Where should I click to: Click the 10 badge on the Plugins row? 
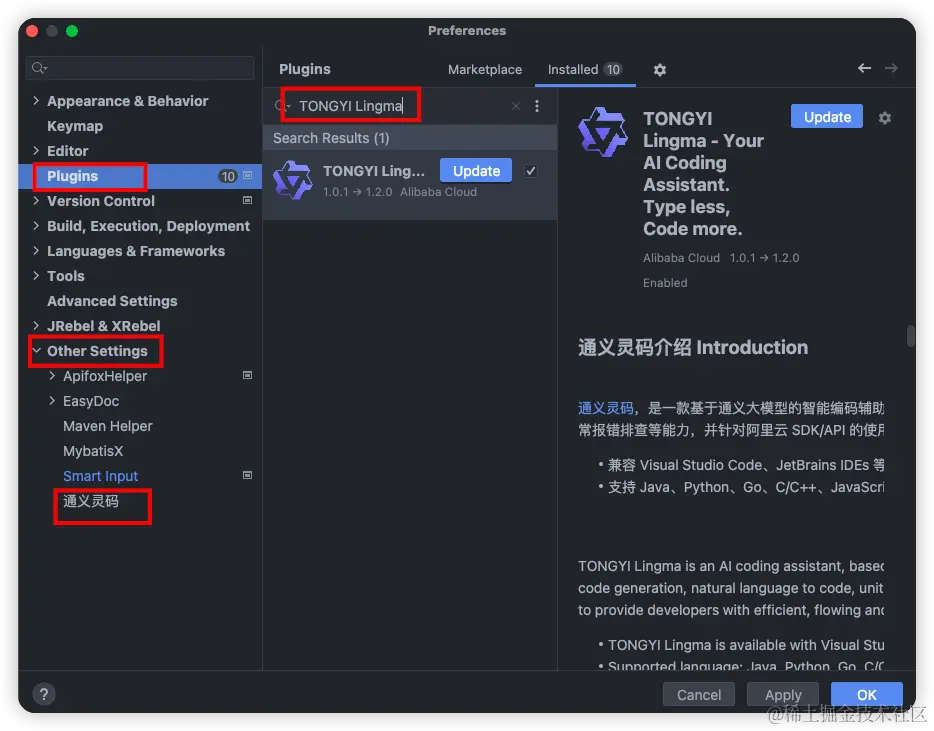(228, 176)
